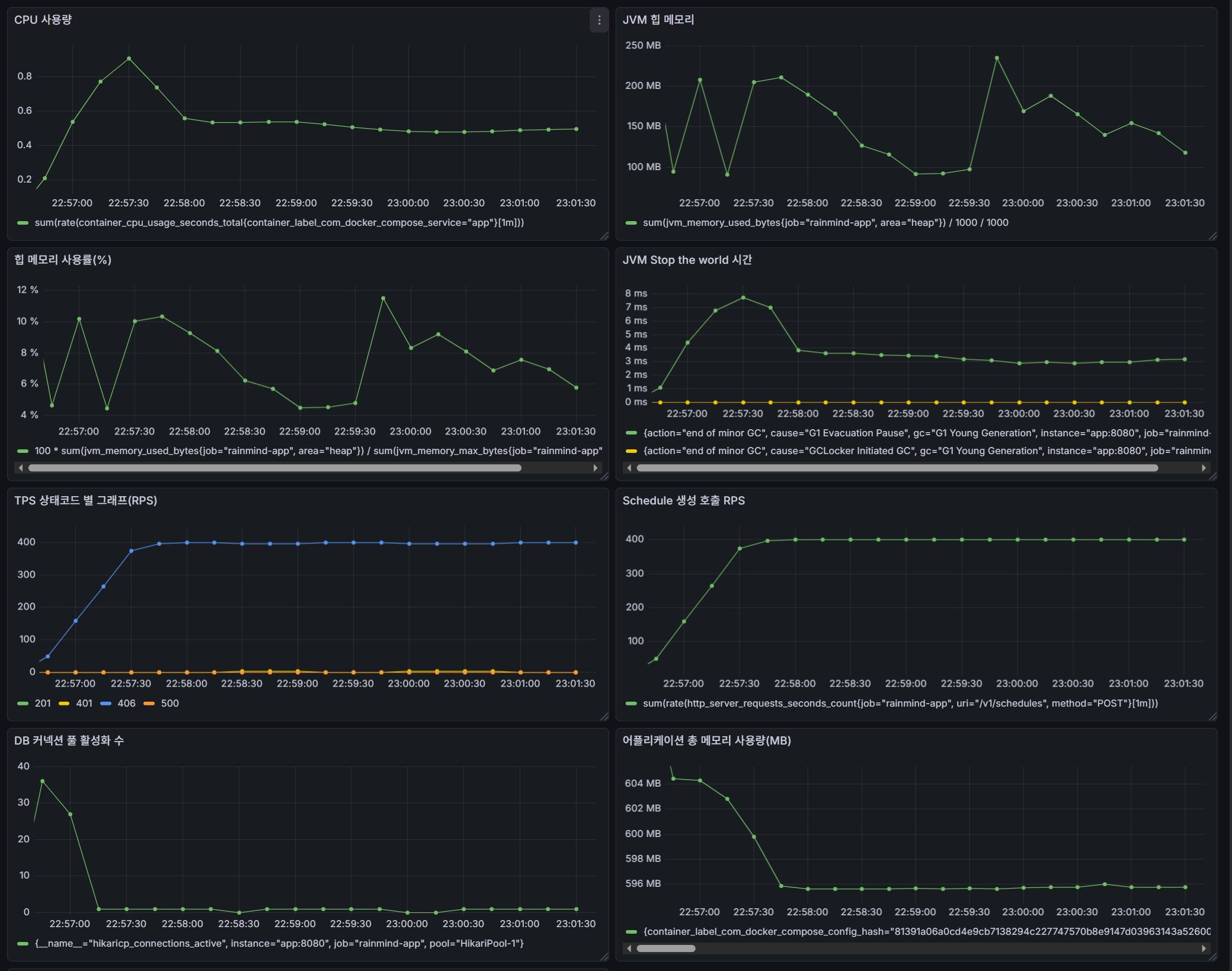Screen dimensions: 1232x971
Task: Click right scroll arrow in JVM Stop the world legend
Action: tap(1203, 468)
